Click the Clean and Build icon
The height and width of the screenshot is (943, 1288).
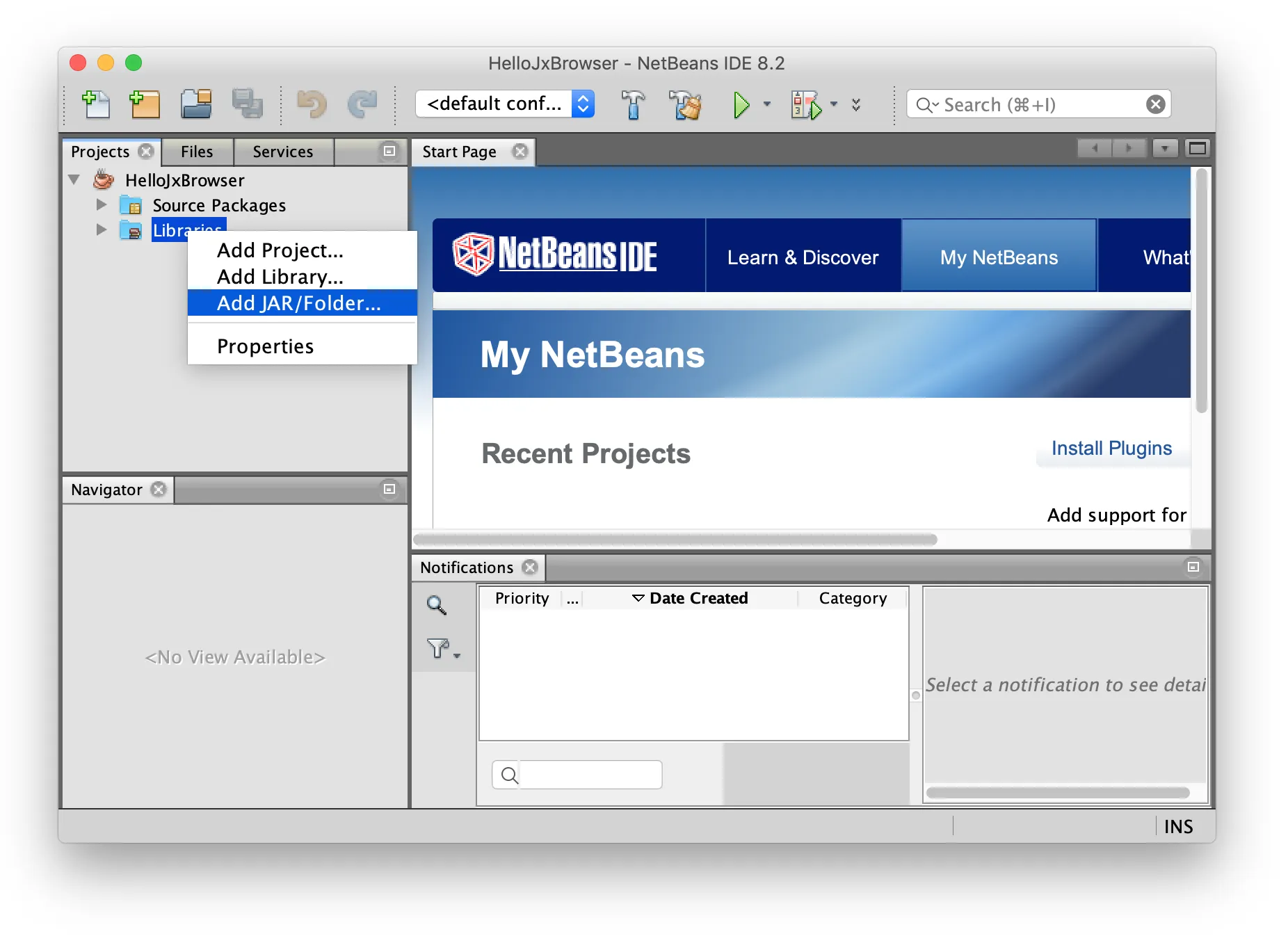click(685, 105)
